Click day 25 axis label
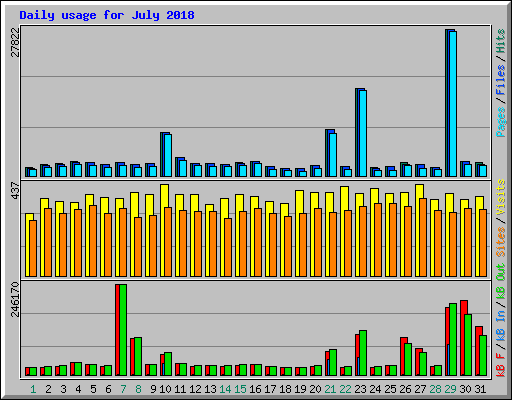Screen dimensions: 512x400 point(390,389)
